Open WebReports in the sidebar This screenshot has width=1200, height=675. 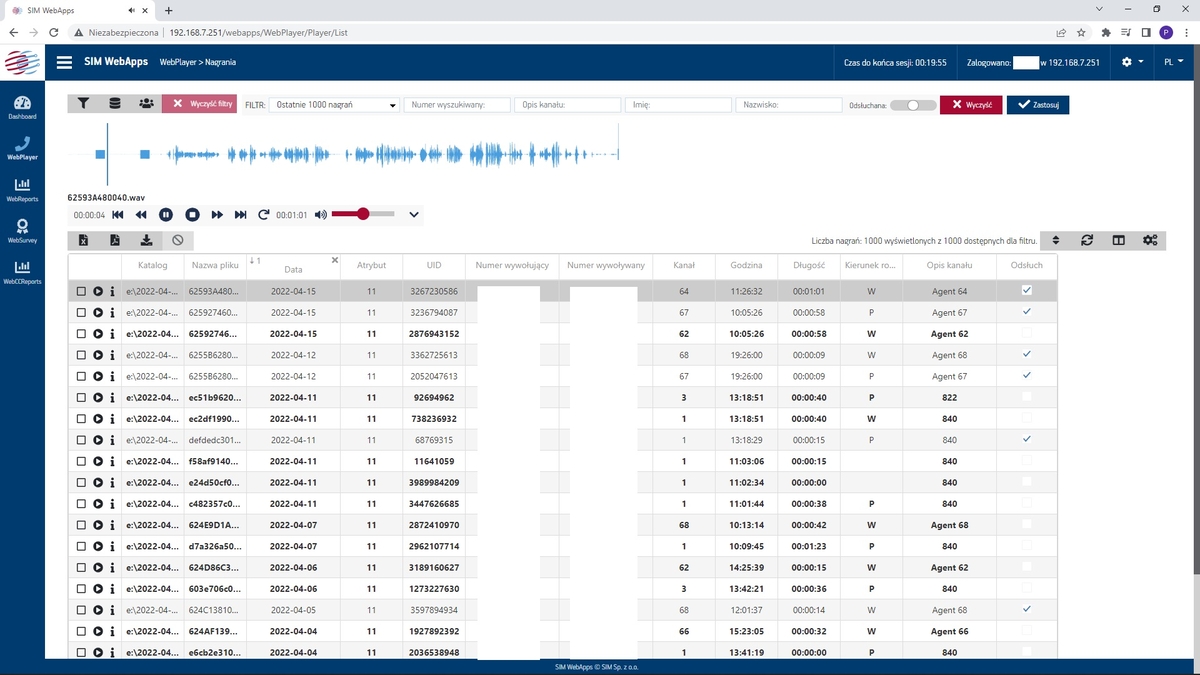[22, 189]
